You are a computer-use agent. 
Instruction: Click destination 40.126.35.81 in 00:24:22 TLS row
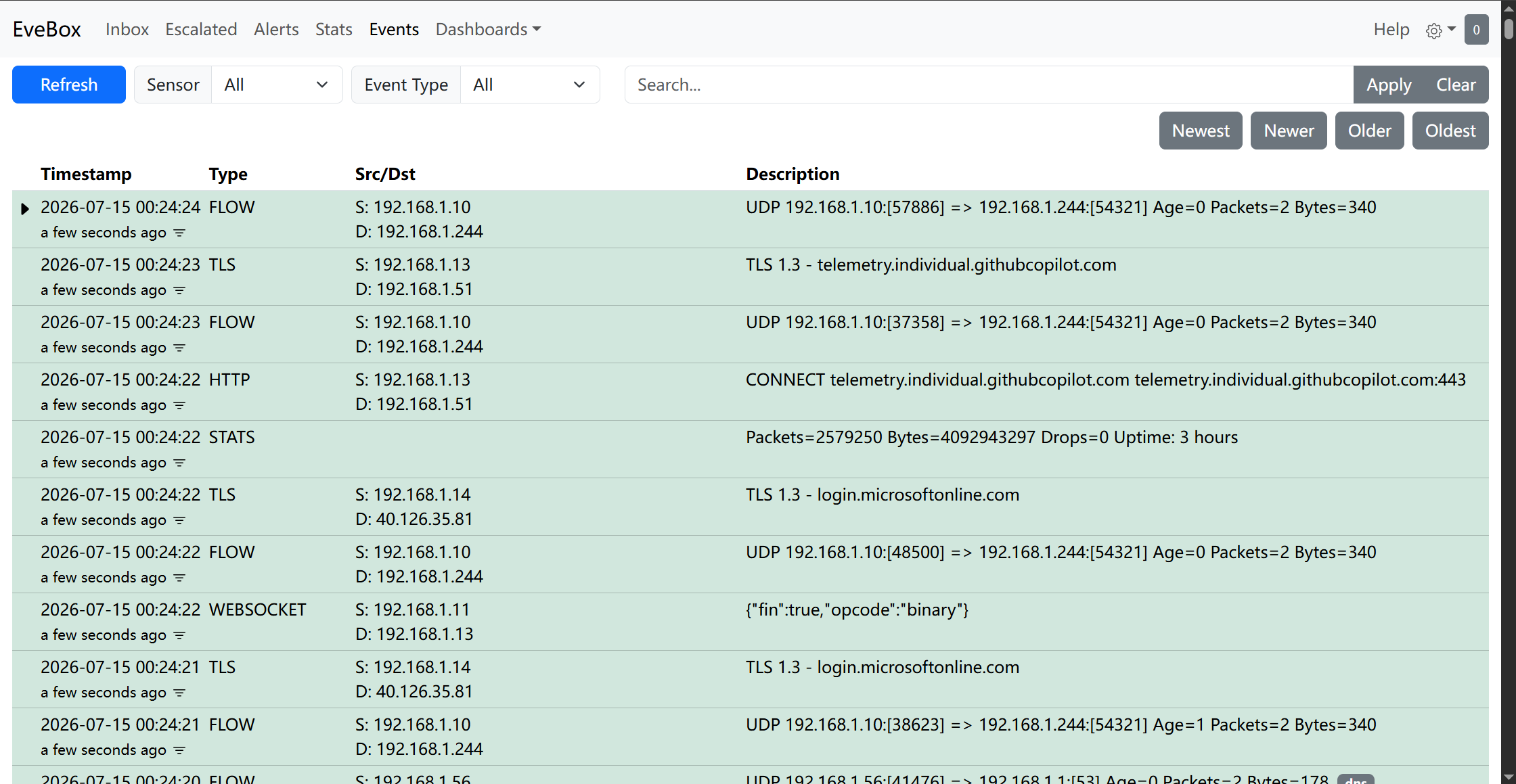pos(414,519)
